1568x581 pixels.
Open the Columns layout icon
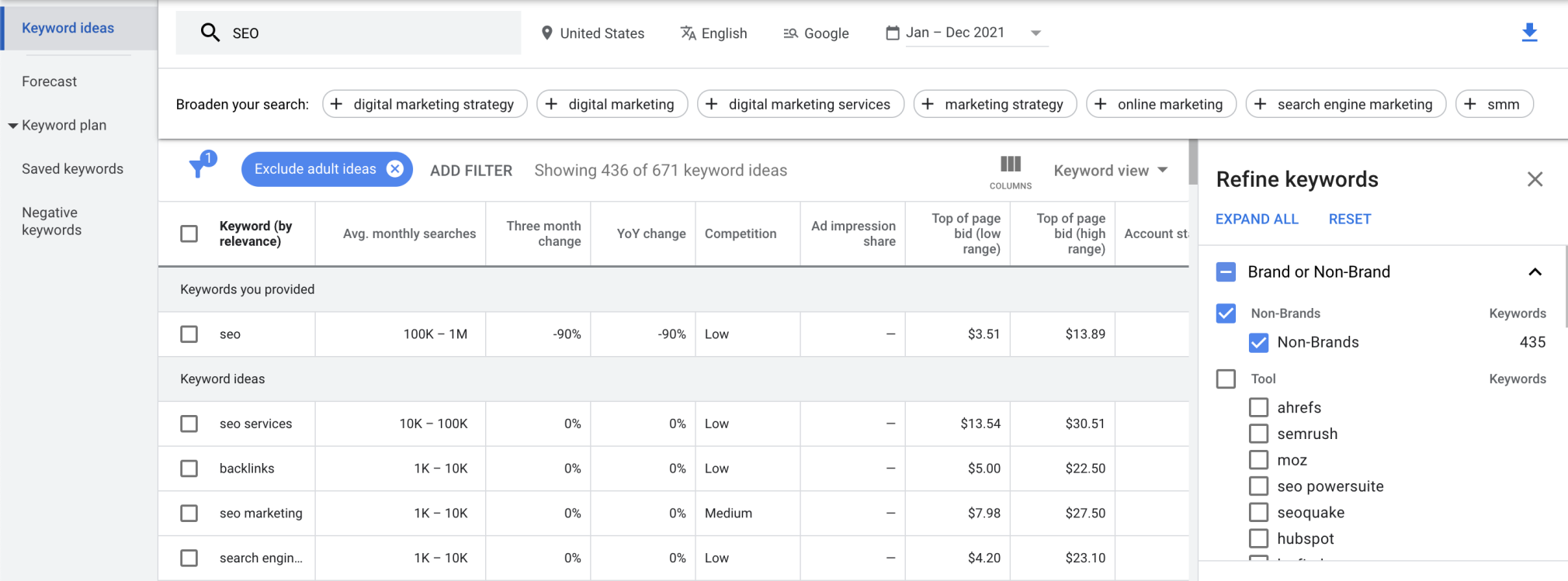(1010, 164)
